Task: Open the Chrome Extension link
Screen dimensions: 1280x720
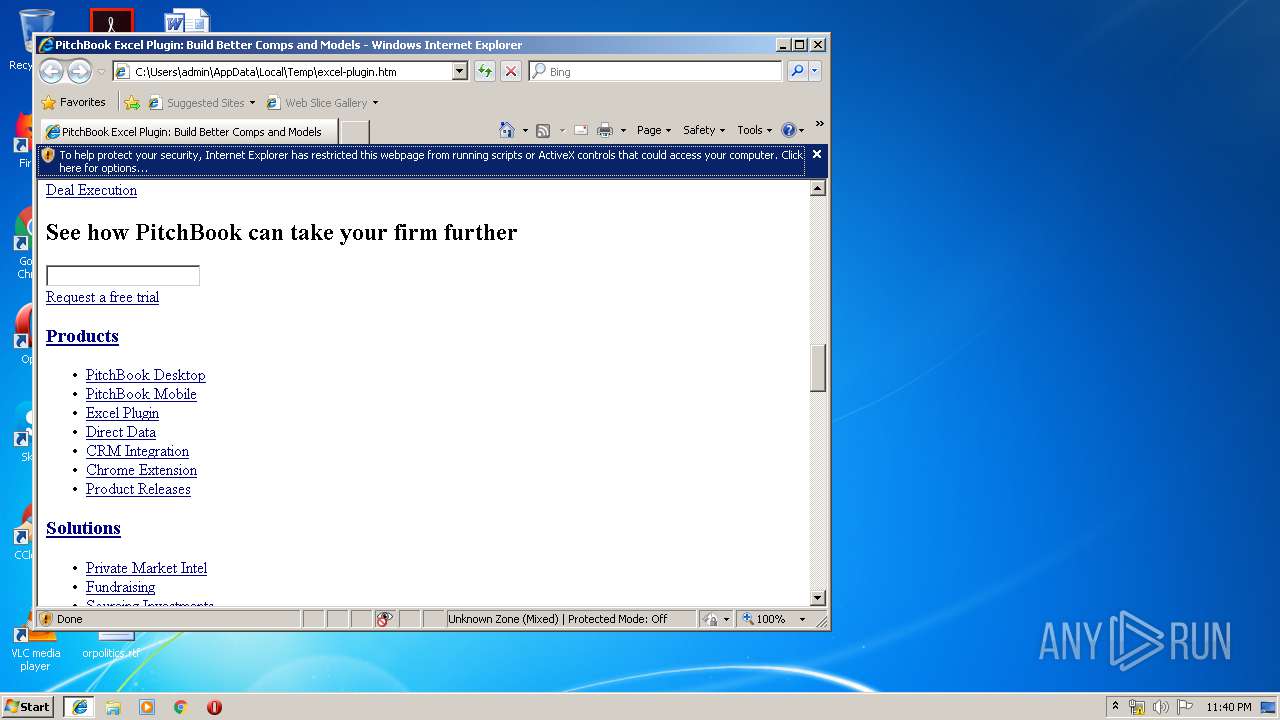Action: point(141,470)
